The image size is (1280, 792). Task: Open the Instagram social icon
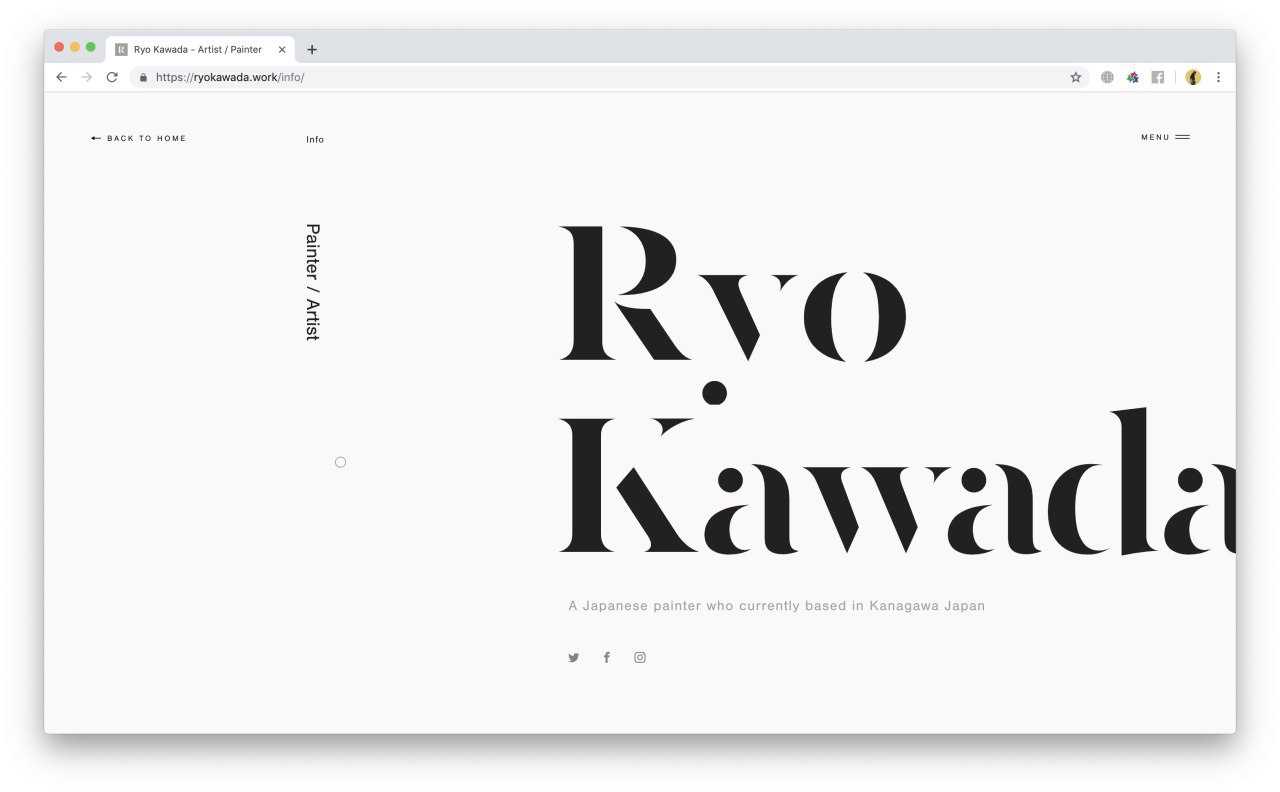pos(640,657)
